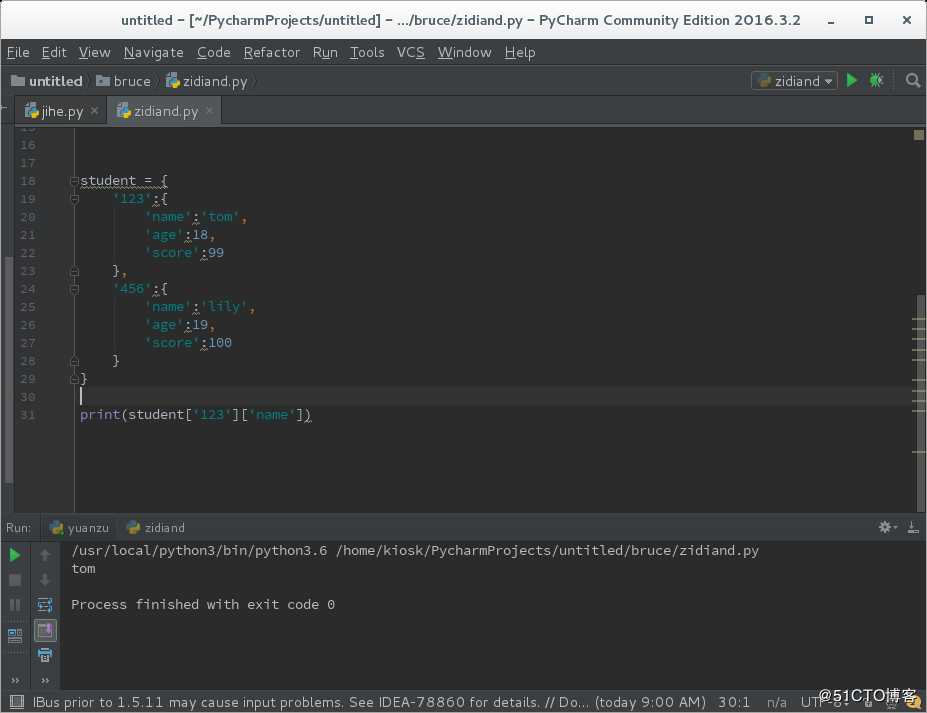Click the bruce folder breadcrumb
Image resolution: width=927 pixels, height=713 pixels.
[124, 81]
